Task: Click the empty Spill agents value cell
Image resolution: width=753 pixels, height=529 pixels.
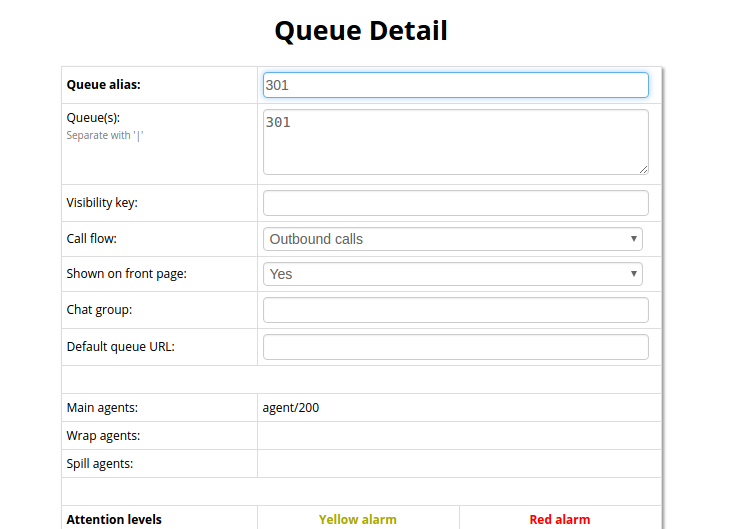Action: click(x=459, y=464)
